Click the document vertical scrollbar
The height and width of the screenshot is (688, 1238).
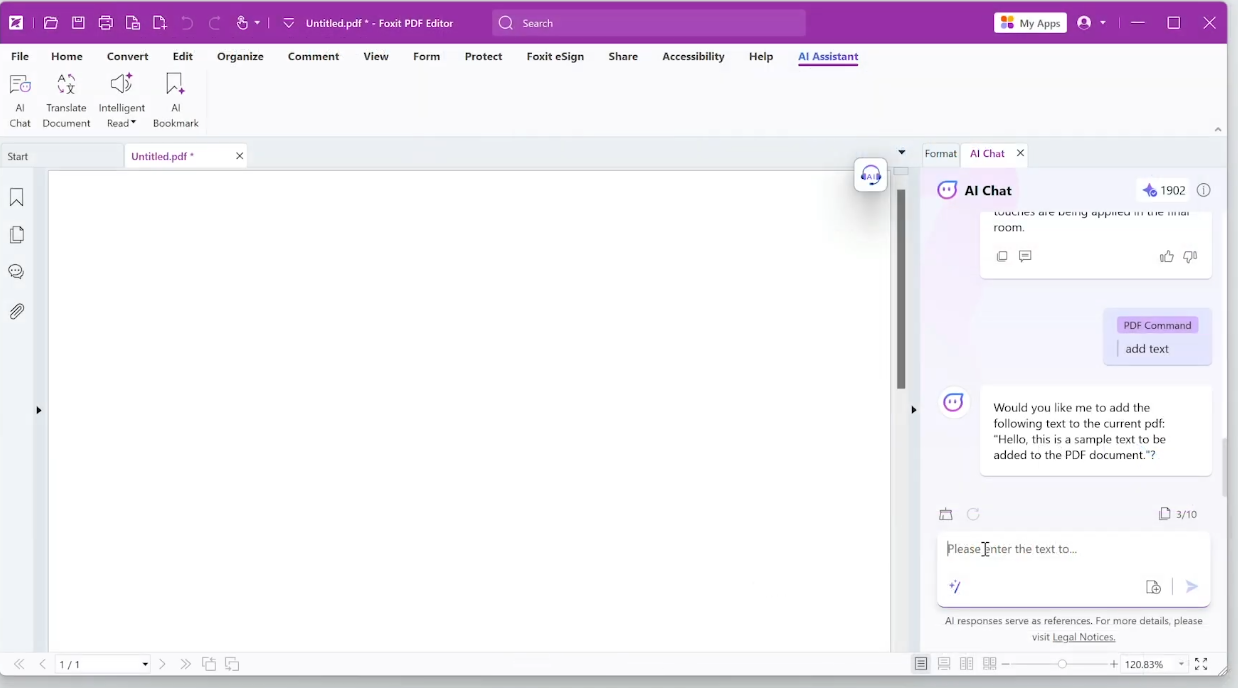coord(901,290)
